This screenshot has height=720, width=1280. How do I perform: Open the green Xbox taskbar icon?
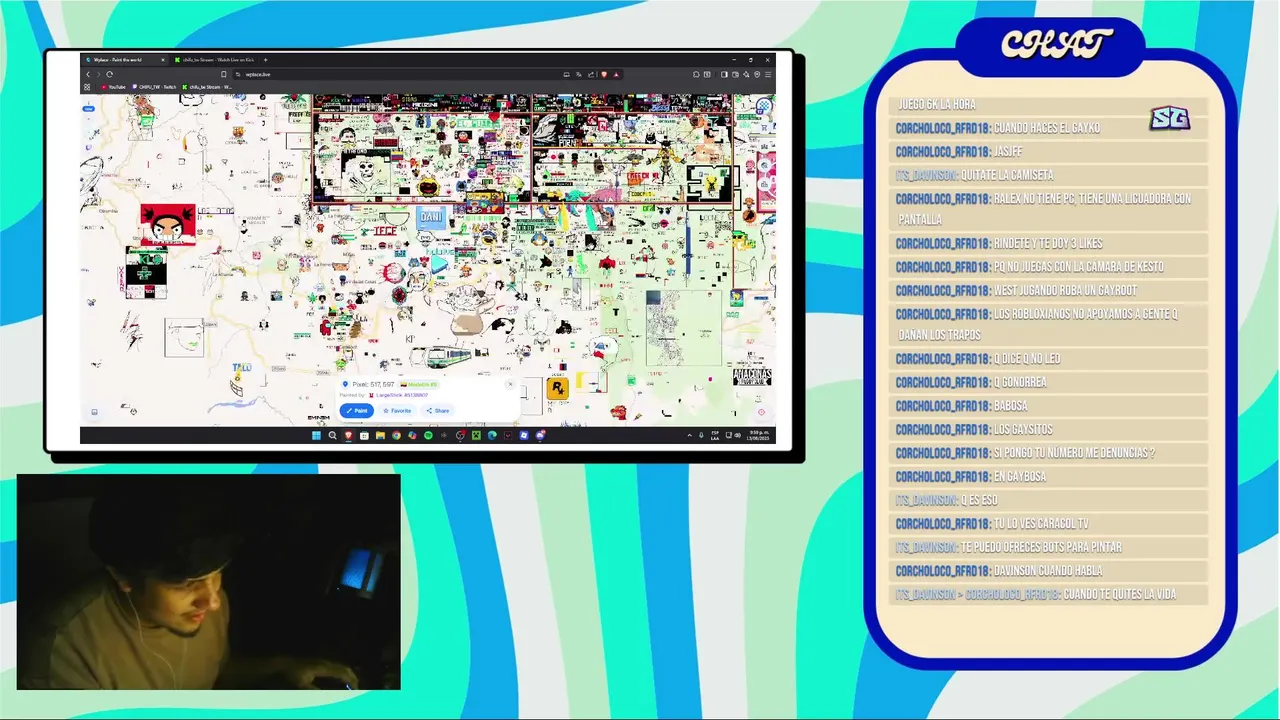(476, 435)
